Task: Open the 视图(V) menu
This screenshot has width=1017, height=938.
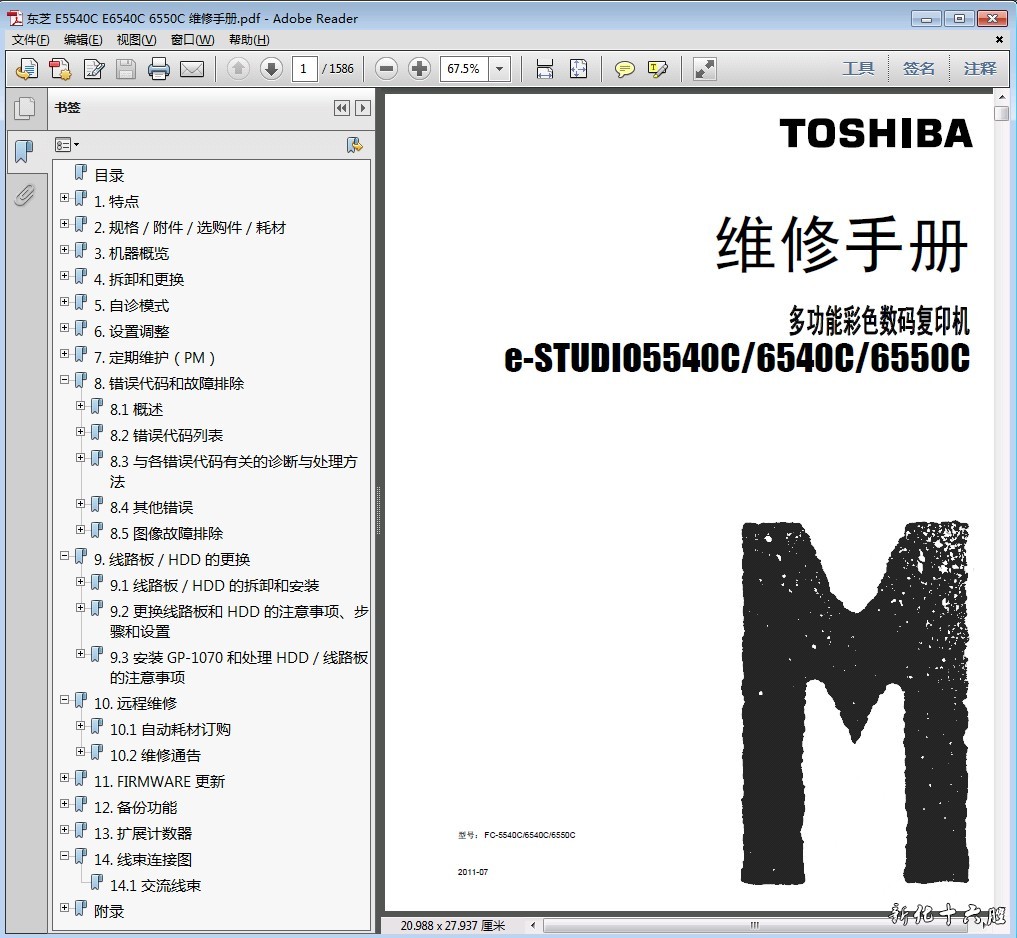Action: (136, 40)
